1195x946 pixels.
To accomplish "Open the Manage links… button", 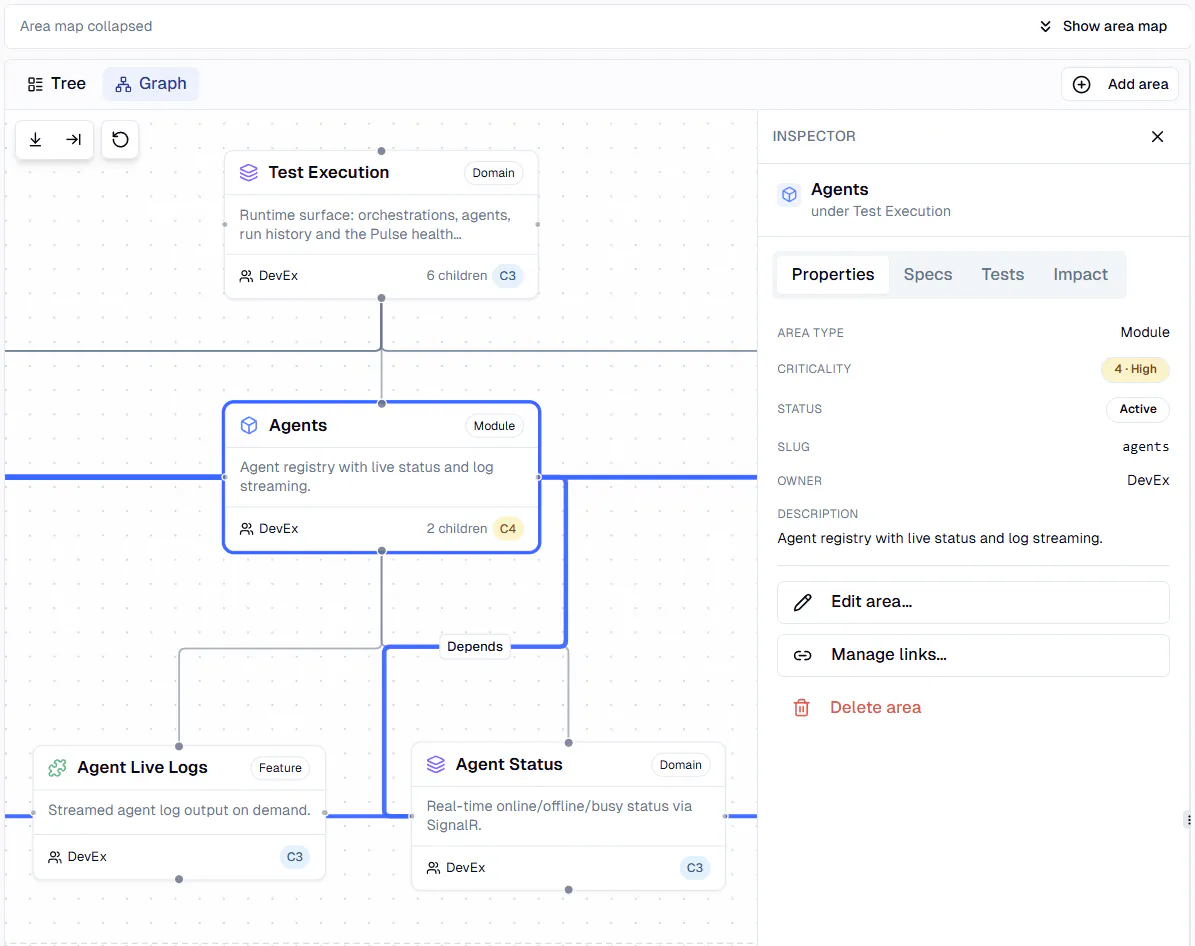I will 972,656.
